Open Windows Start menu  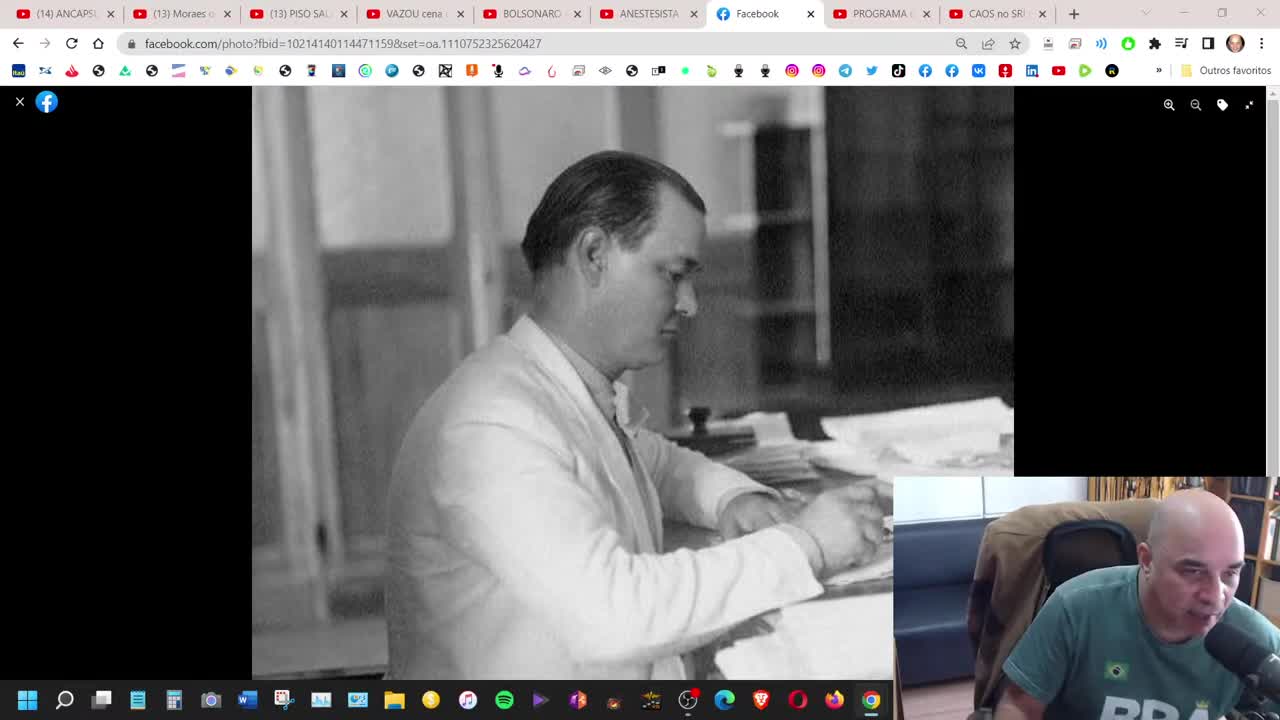[x=27, y=700]
